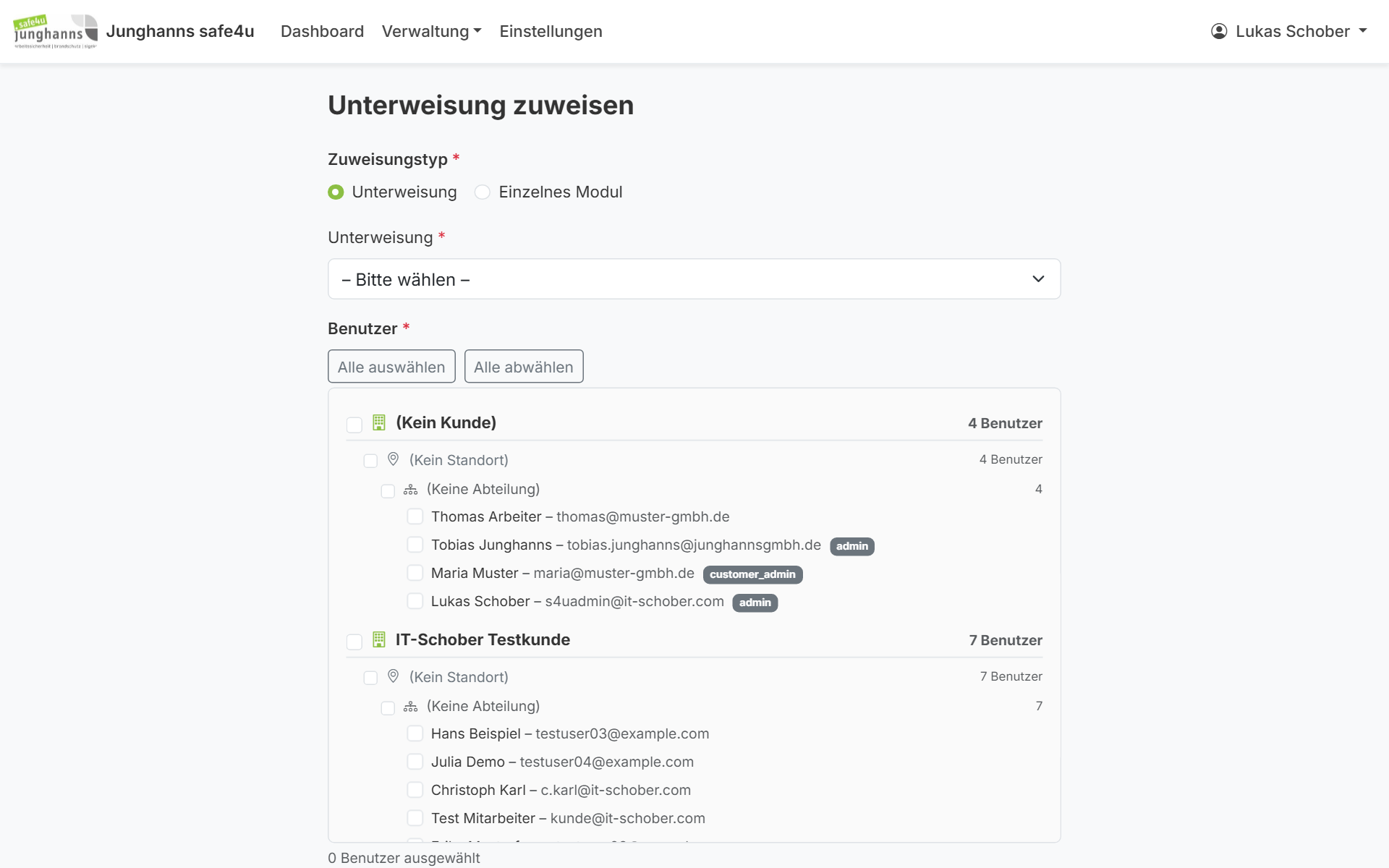Screen dimensions: 1389x868
Task: Check (Kein Standort) checkbox under (Kein Kunde)
Action: tap(370, 461)
